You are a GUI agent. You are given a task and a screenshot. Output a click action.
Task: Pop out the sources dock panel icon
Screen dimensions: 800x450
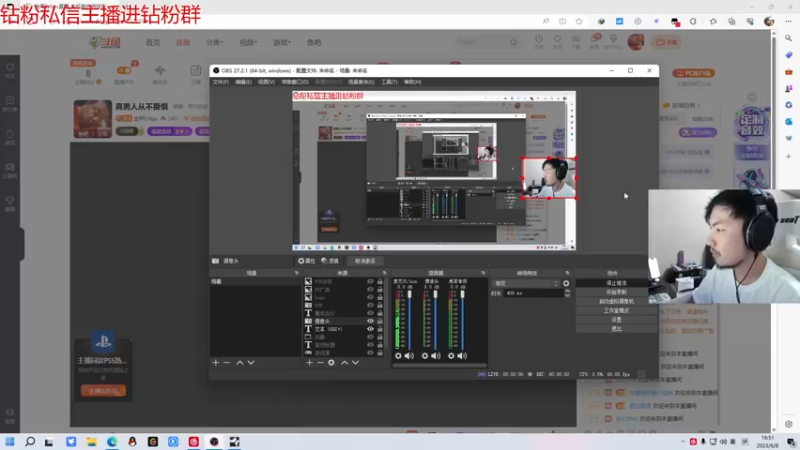pos(384,273)
